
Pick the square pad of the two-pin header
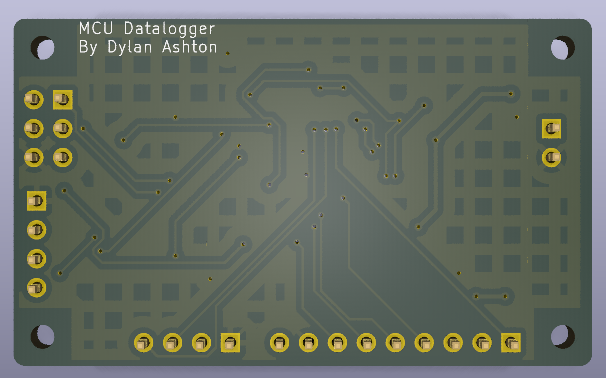coord(552,128)
